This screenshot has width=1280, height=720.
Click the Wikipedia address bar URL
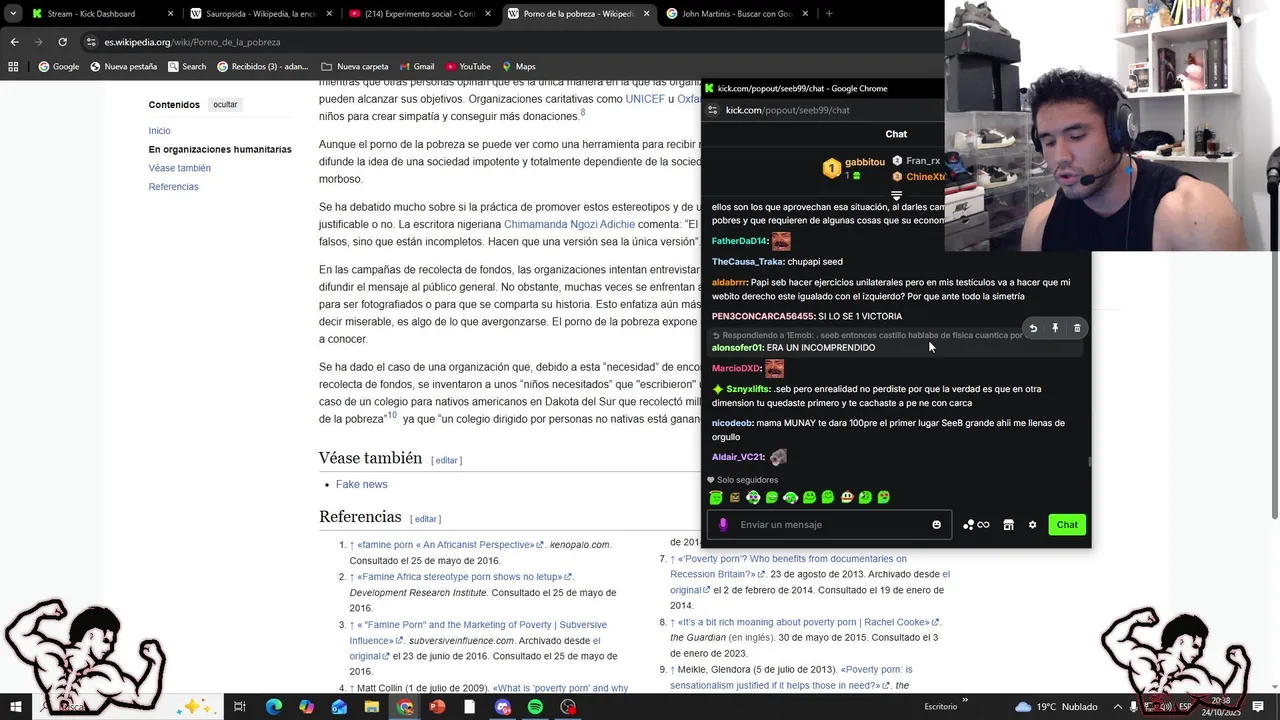tap(192, 42)
